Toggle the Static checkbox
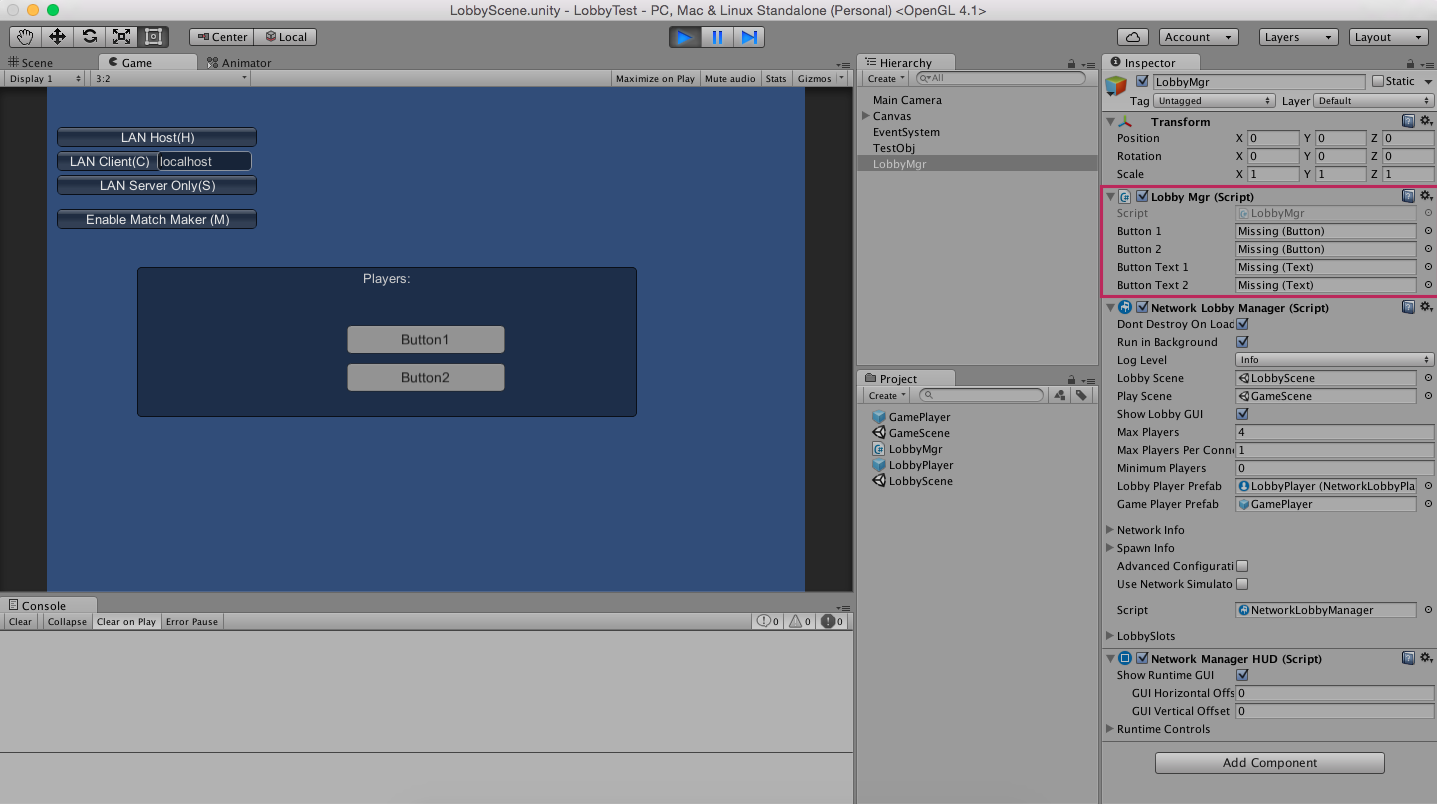The width and height of the screenshot is (1437, 804). coord(1378,81)
